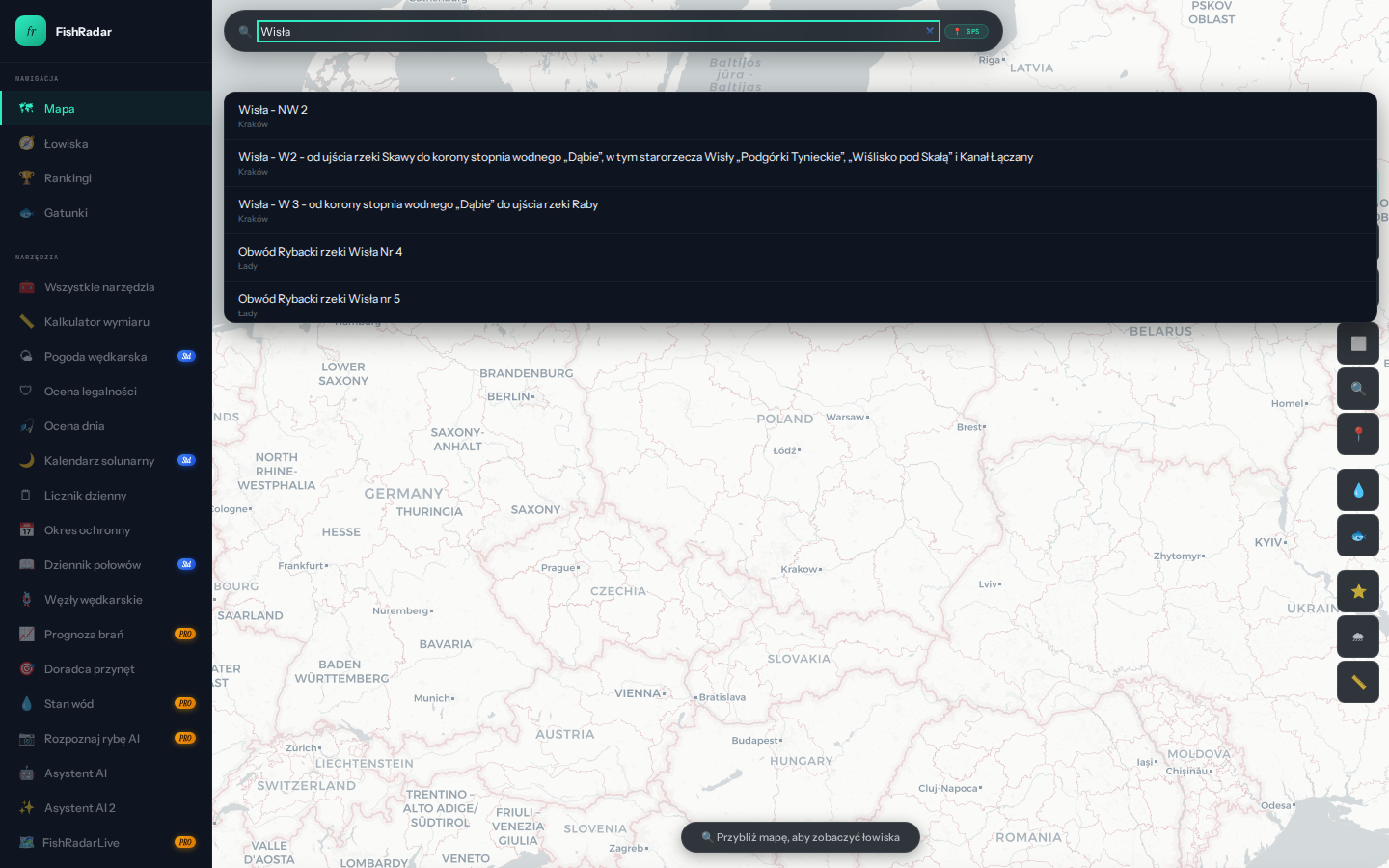Open Łowiska in the sidebar

click(66, 144)
